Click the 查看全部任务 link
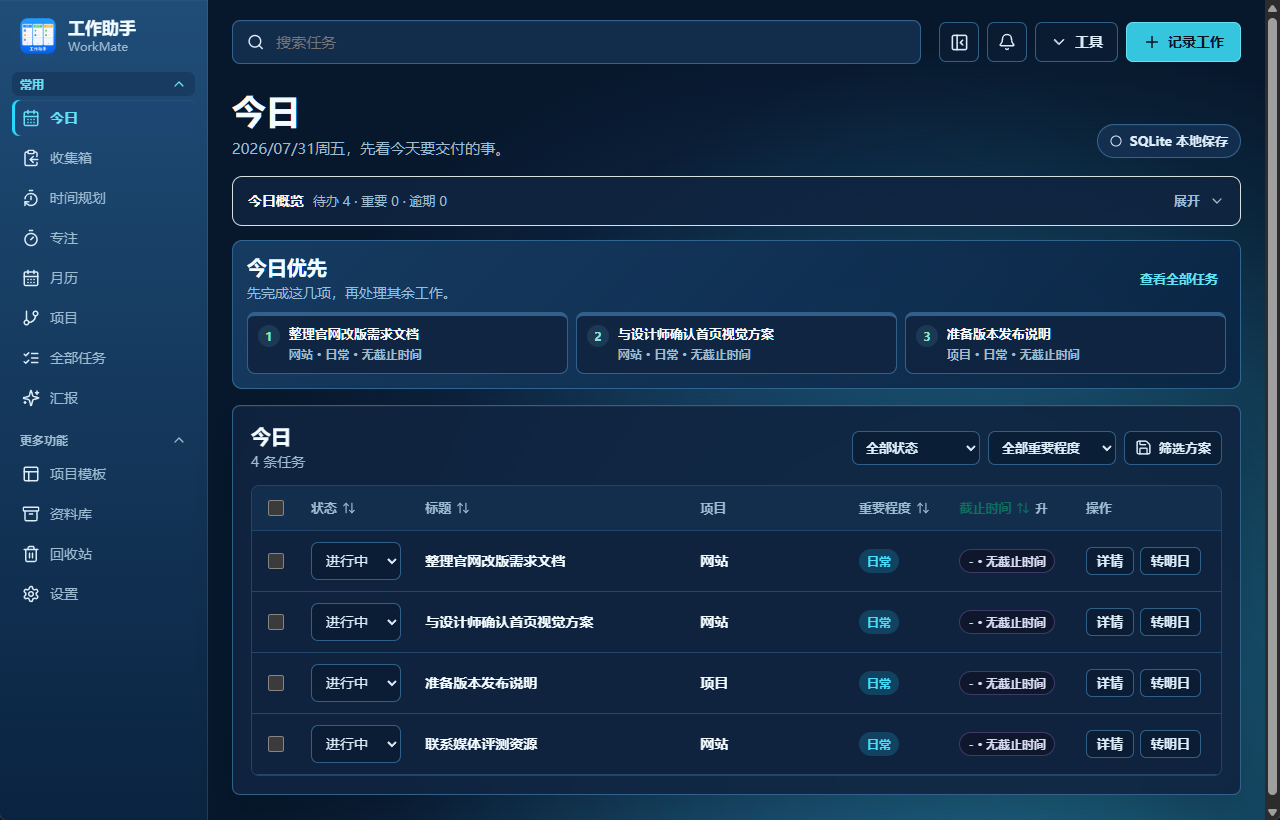1280x820 pixels. [x=1179, y=279]
